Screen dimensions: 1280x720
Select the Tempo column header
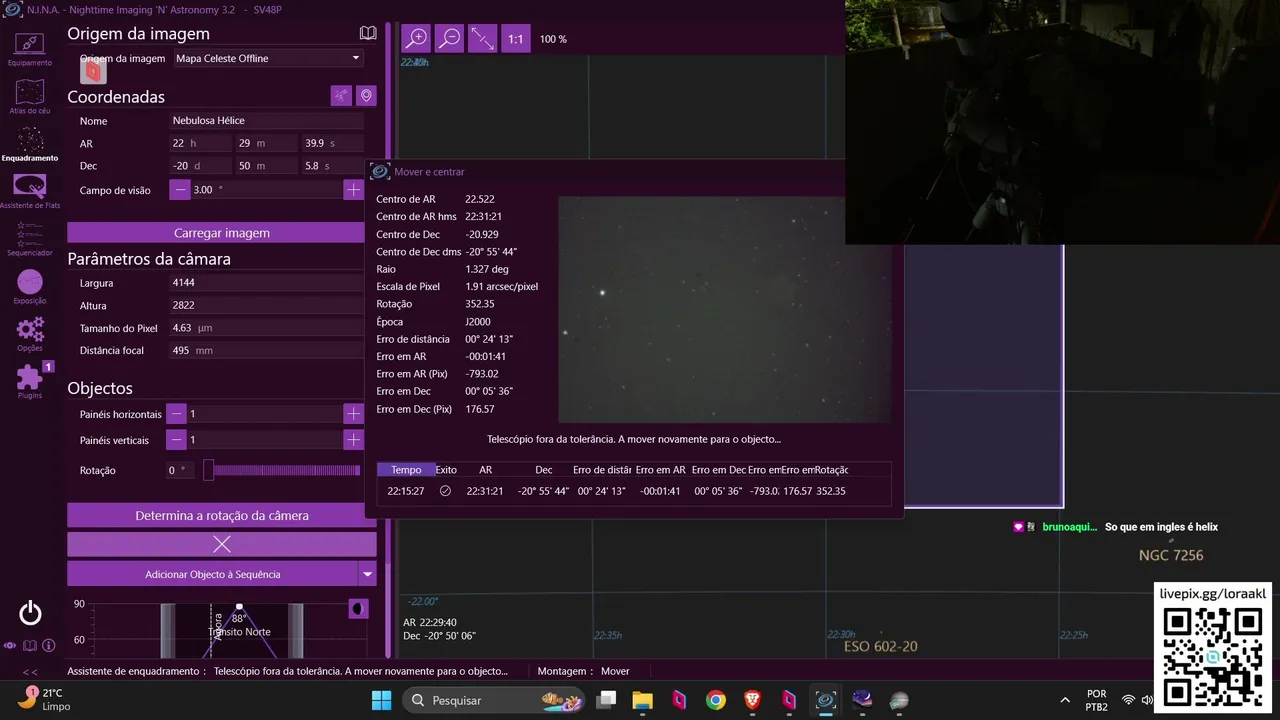click(x=406, y=469)
